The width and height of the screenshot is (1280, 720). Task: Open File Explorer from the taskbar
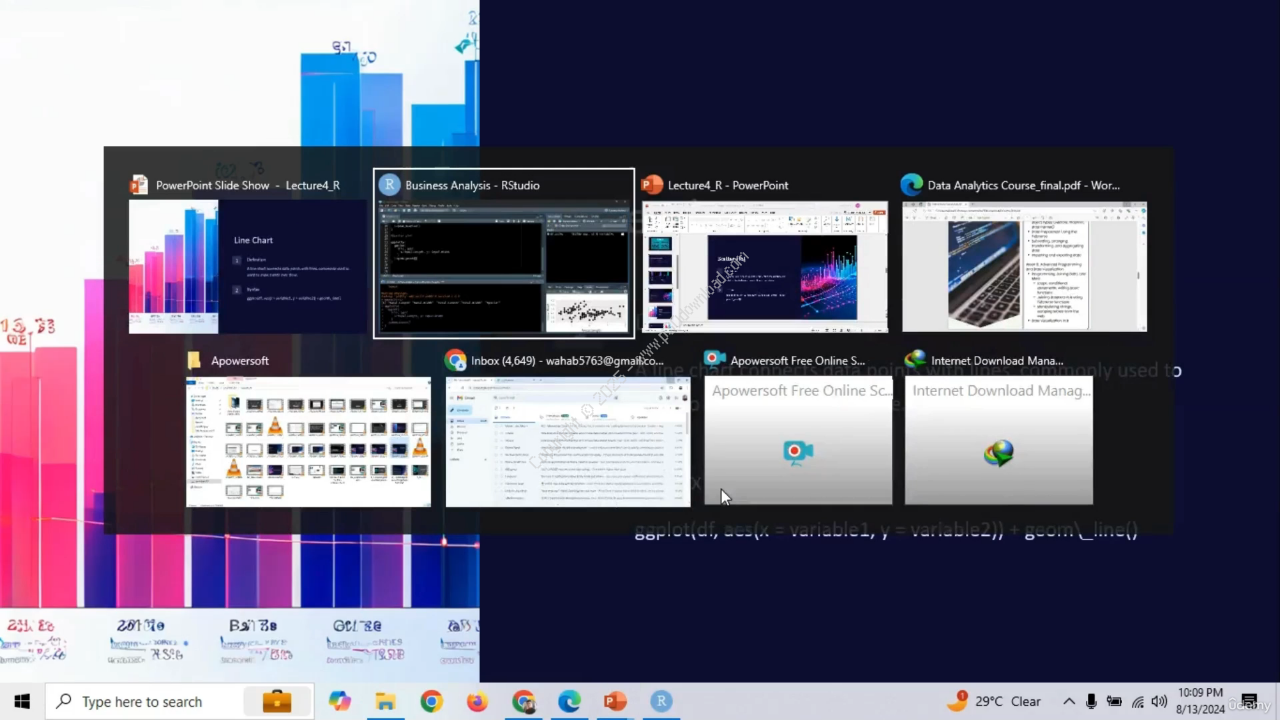pos(385,702)
